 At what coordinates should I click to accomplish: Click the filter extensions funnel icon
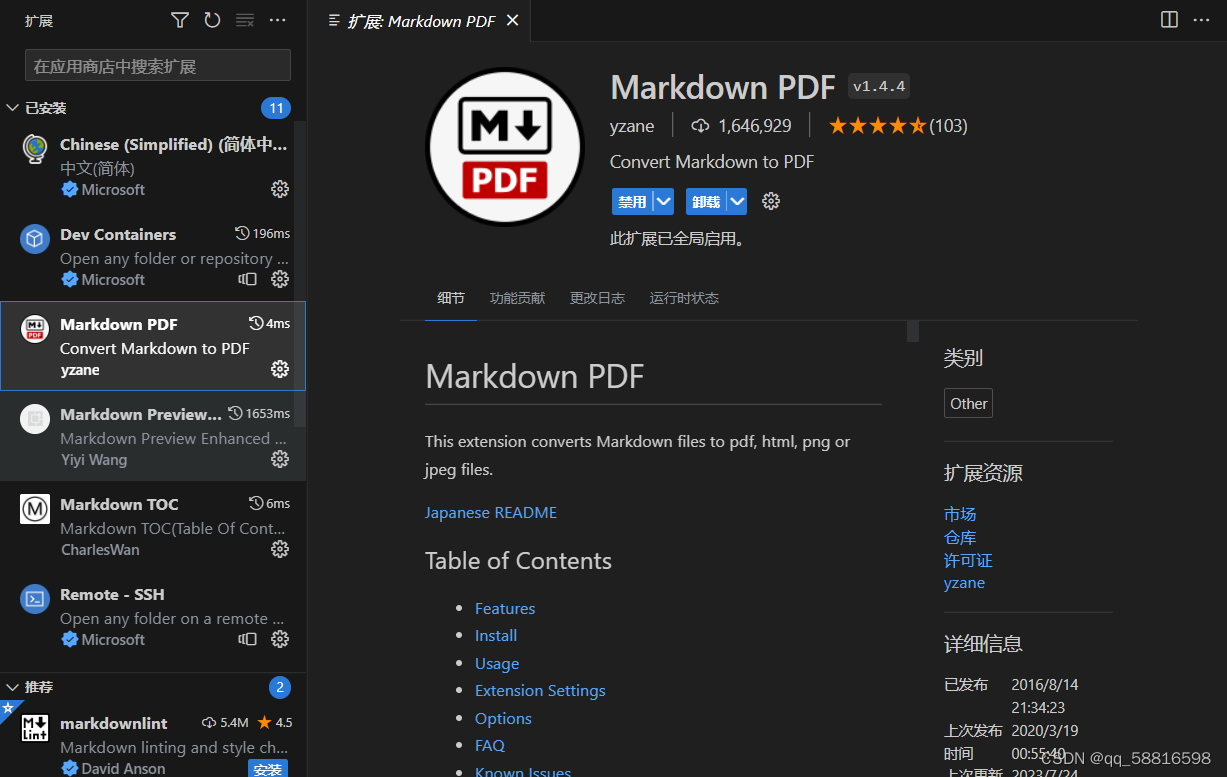(179, 19)
